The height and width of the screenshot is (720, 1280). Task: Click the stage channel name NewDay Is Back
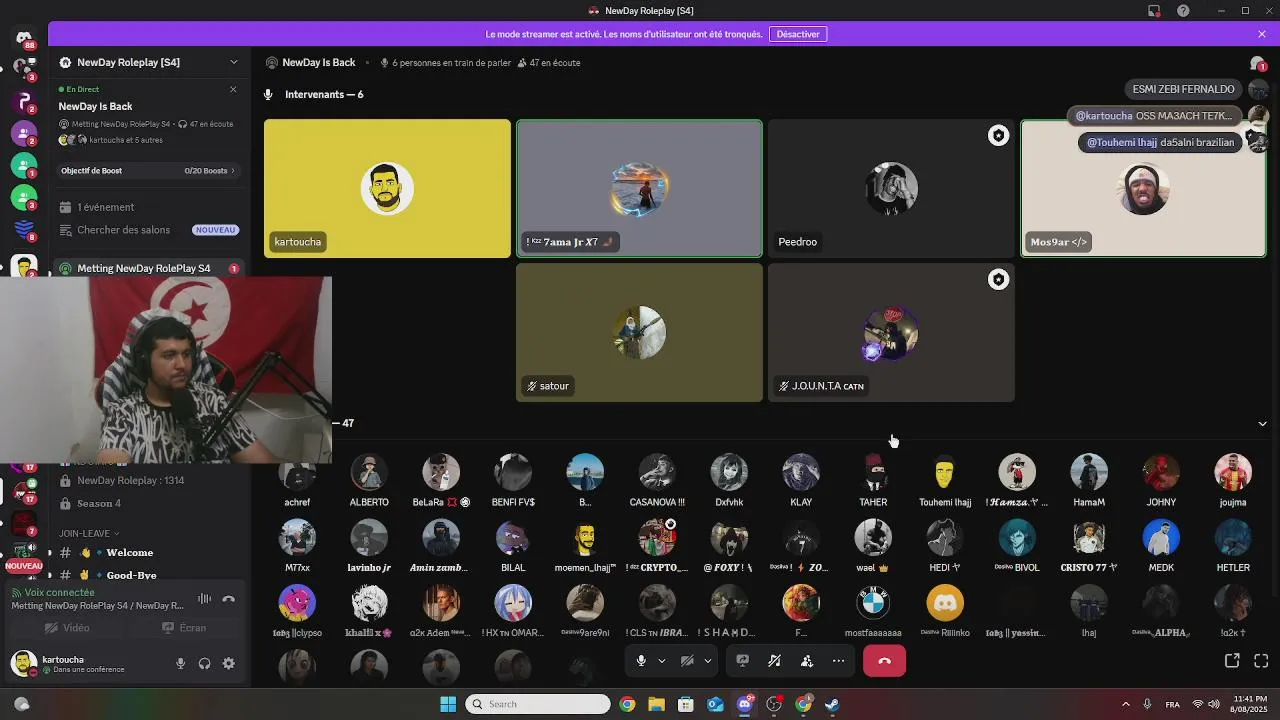click(x=318, y=62)
